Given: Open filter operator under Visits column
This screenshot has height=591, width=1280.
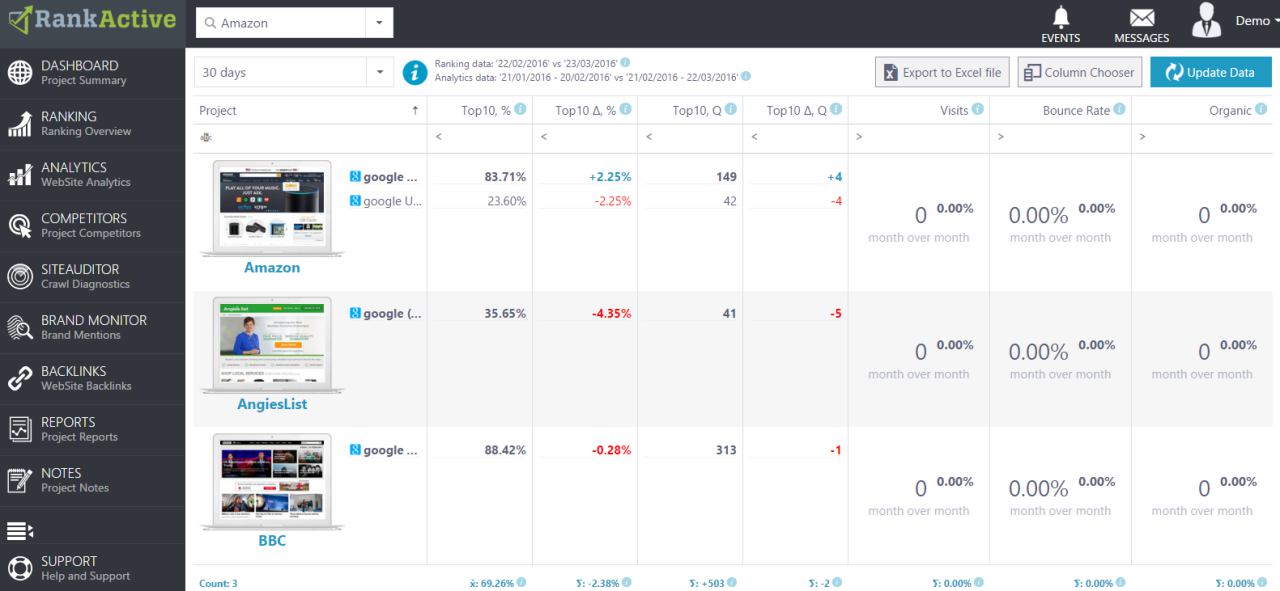Looking at the screenshot, I should 859,137.
